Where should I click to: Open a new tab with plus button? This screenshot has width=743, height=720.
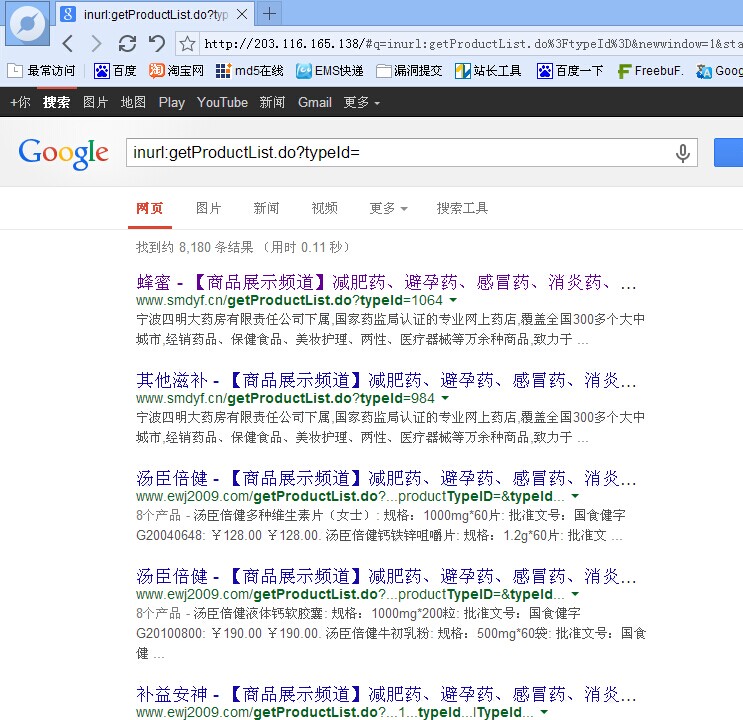point(269,14)
